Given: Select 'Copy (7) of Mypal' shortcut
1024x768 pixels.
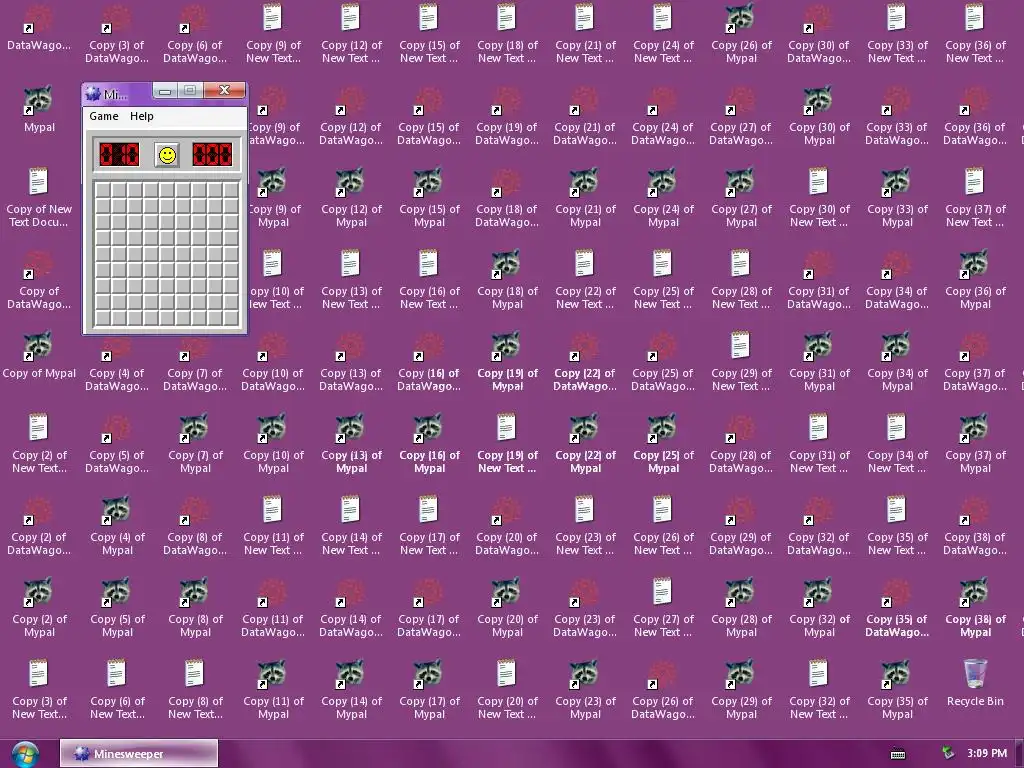Looking at the screenshot, I should (195, 444).
